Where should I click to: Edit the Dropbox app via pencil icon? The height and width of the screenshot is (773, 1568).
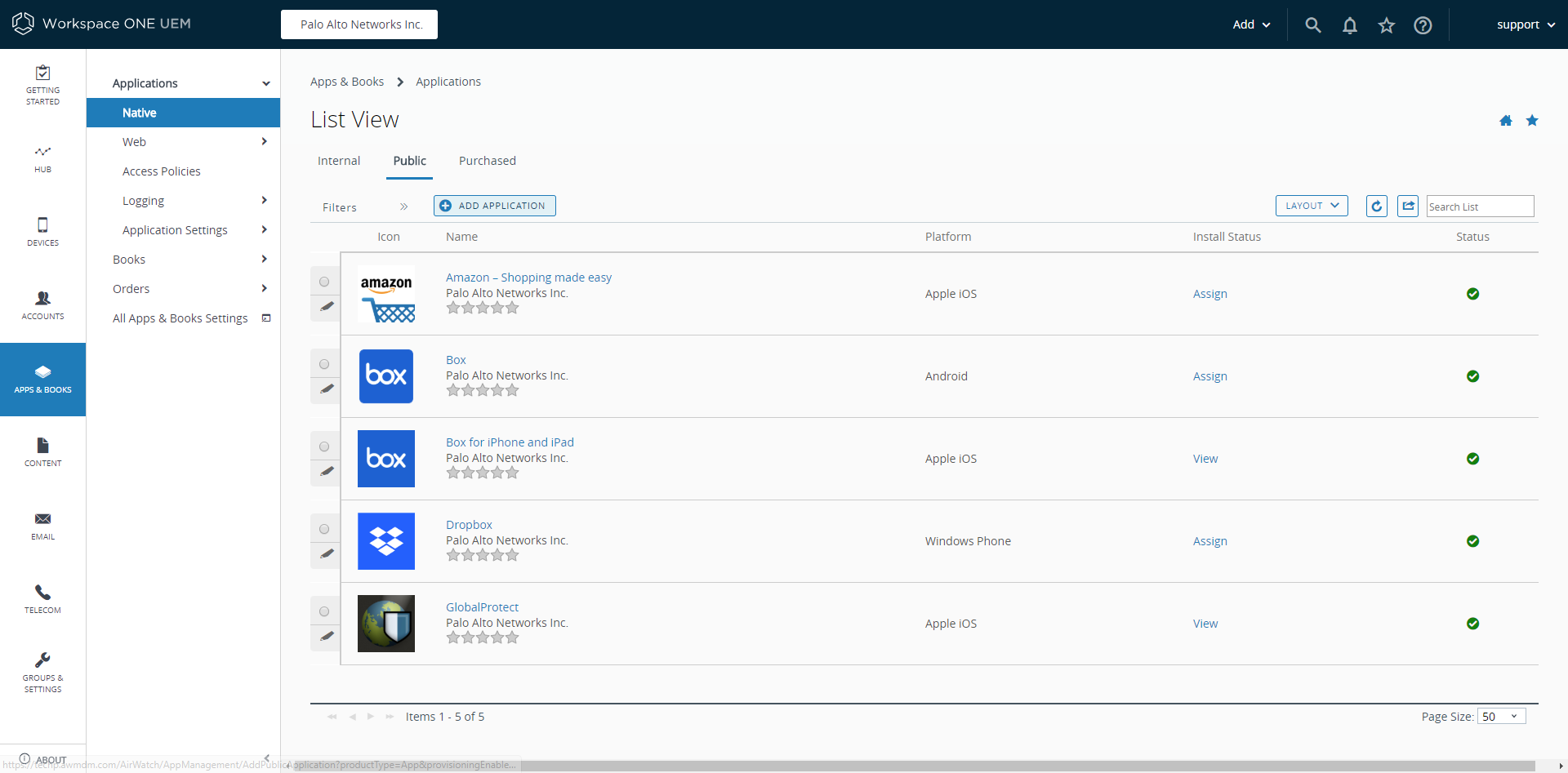(x=327, y=553)
